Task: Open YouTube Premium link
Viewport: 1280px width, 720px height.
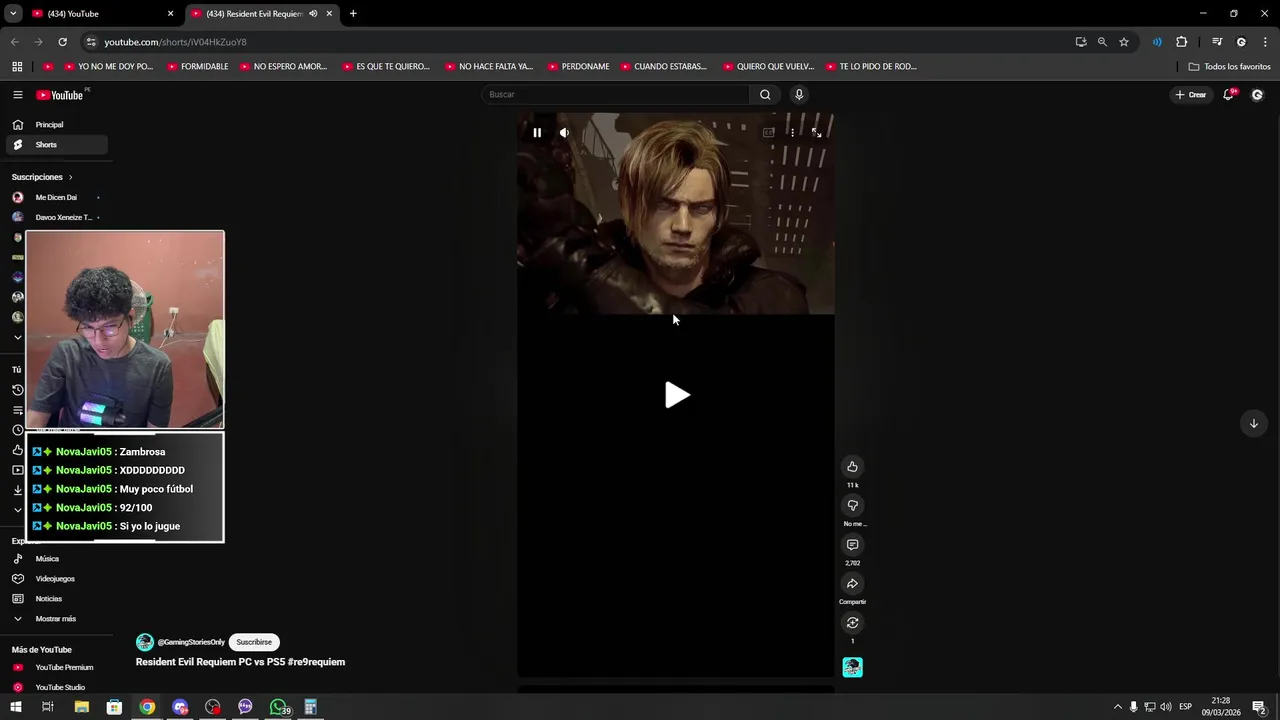Action: 56,667
